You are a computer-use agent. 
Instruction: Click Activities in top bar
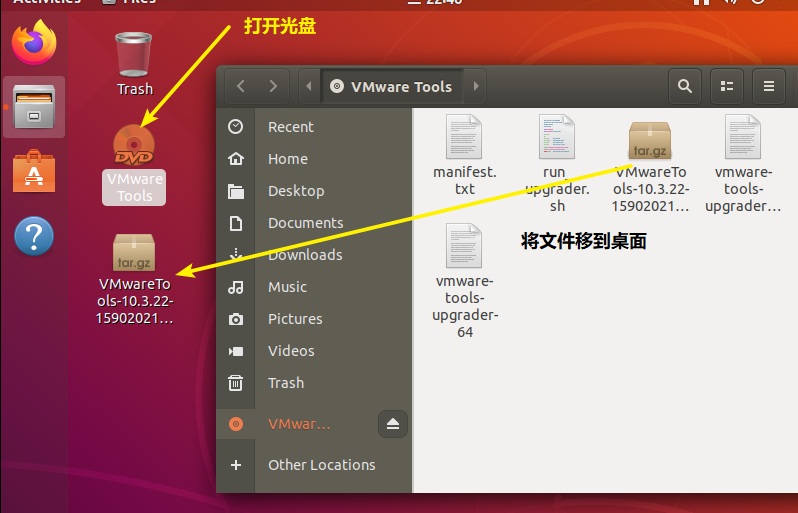[x=47, y=2]
